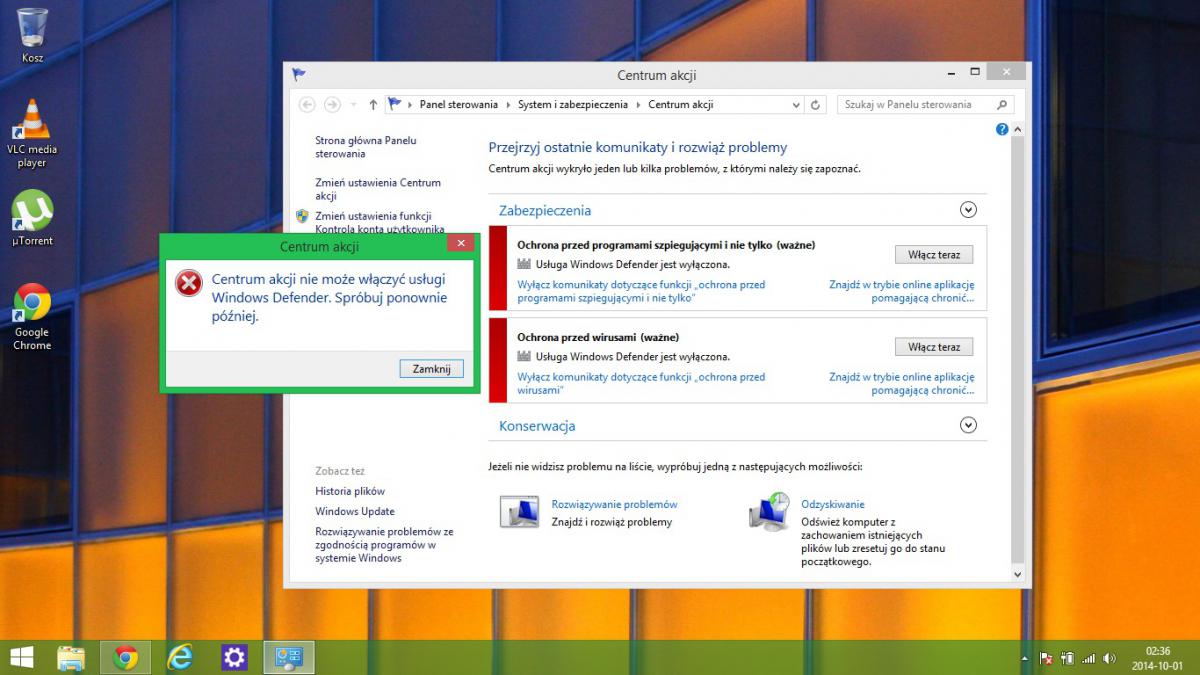This screenshot has width=1200, height=675.
Task: Open the Windows Start button
Action: coord(22,657)
